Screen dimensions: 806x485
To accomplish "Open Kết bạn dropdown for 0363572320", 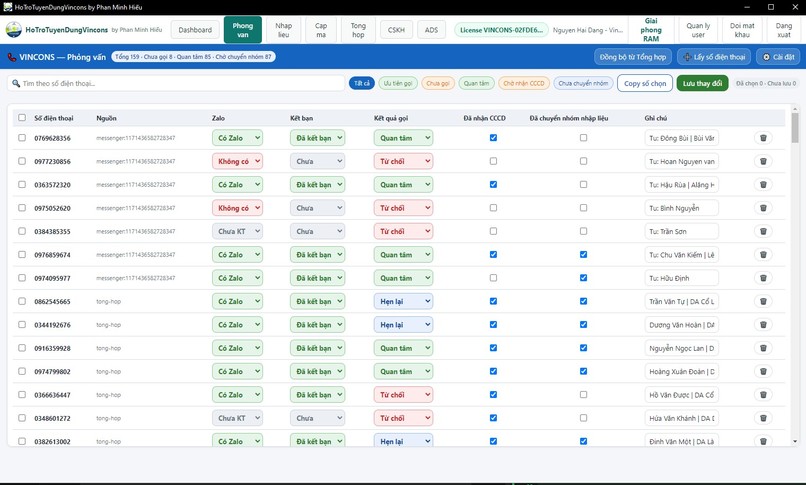I will 317,184.
